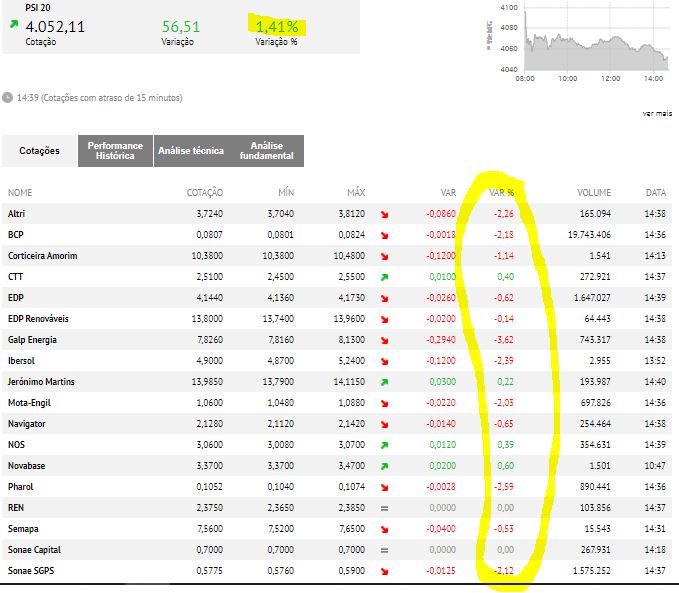Open the Cotações tab
This screenshot has height=593, width=679.
click(39, 151)
